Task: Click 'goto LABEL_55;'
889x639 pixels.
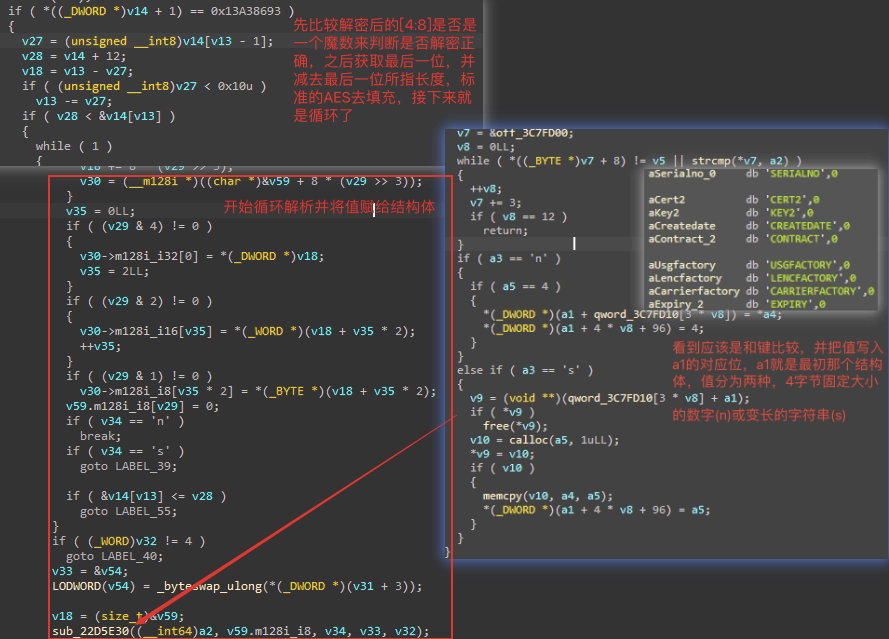Action: click(128, 511)
